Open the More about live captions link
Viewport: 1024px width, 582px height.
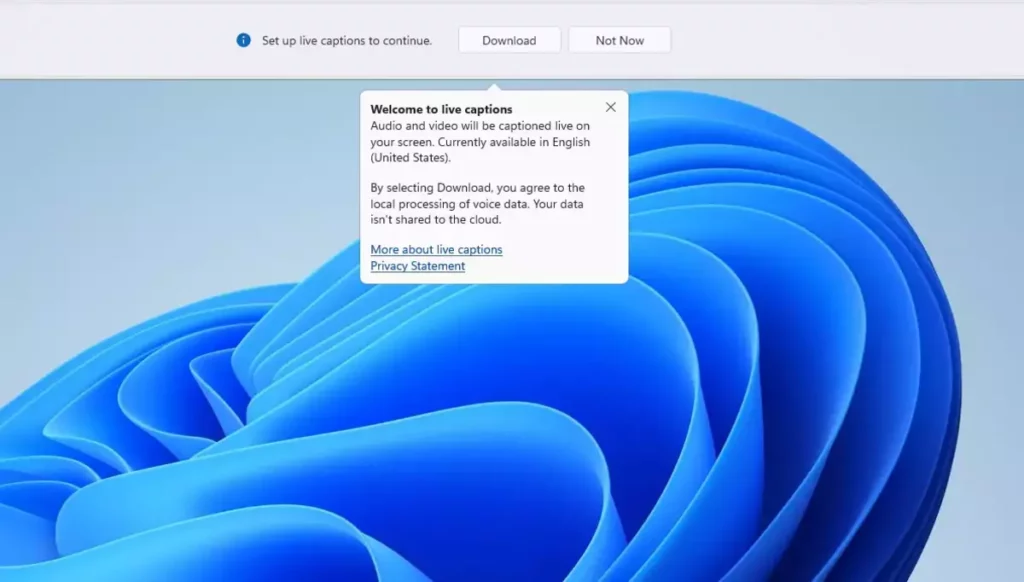click(436, 250)
